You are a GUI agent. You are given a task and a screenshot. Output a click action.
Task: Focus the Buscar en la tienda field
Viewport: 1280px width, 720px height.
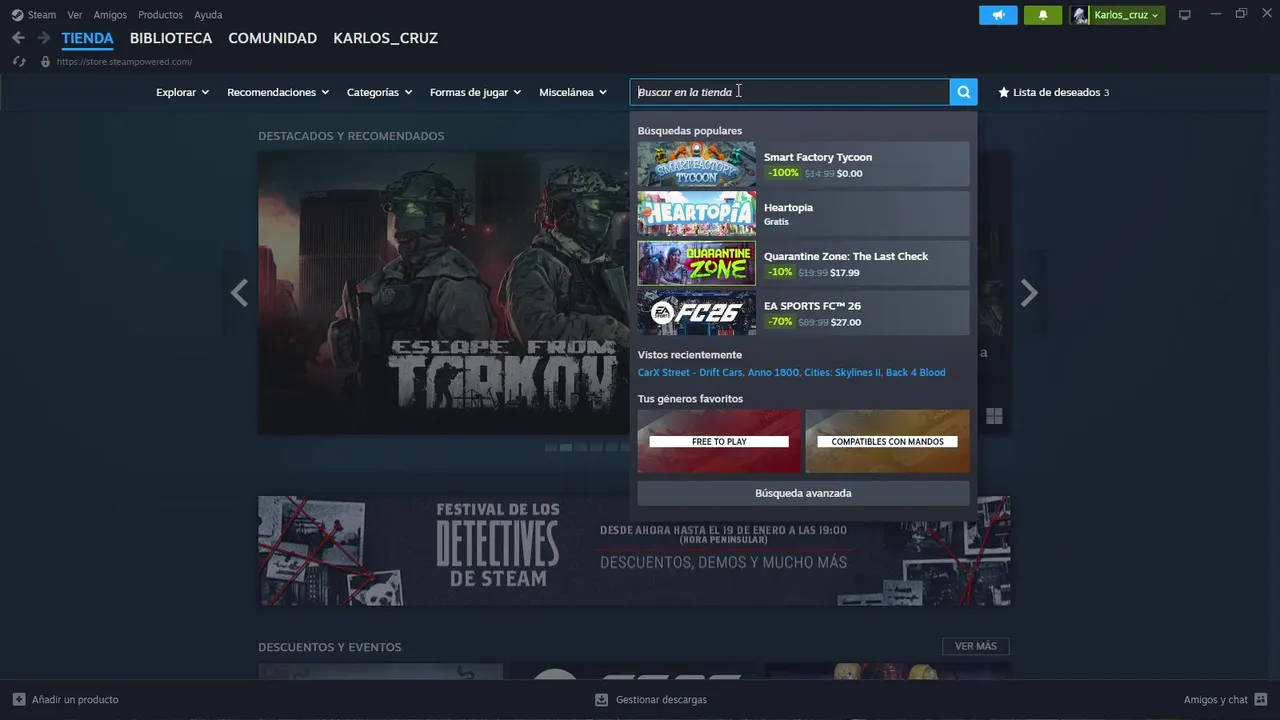pos(790,92)
